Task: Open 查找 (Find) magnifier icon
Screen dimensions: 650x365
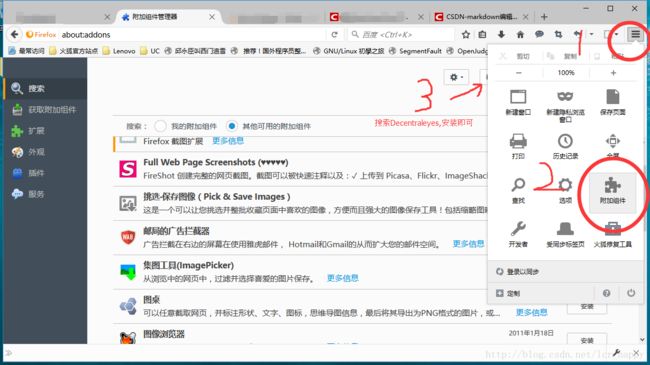Action: 518,191
